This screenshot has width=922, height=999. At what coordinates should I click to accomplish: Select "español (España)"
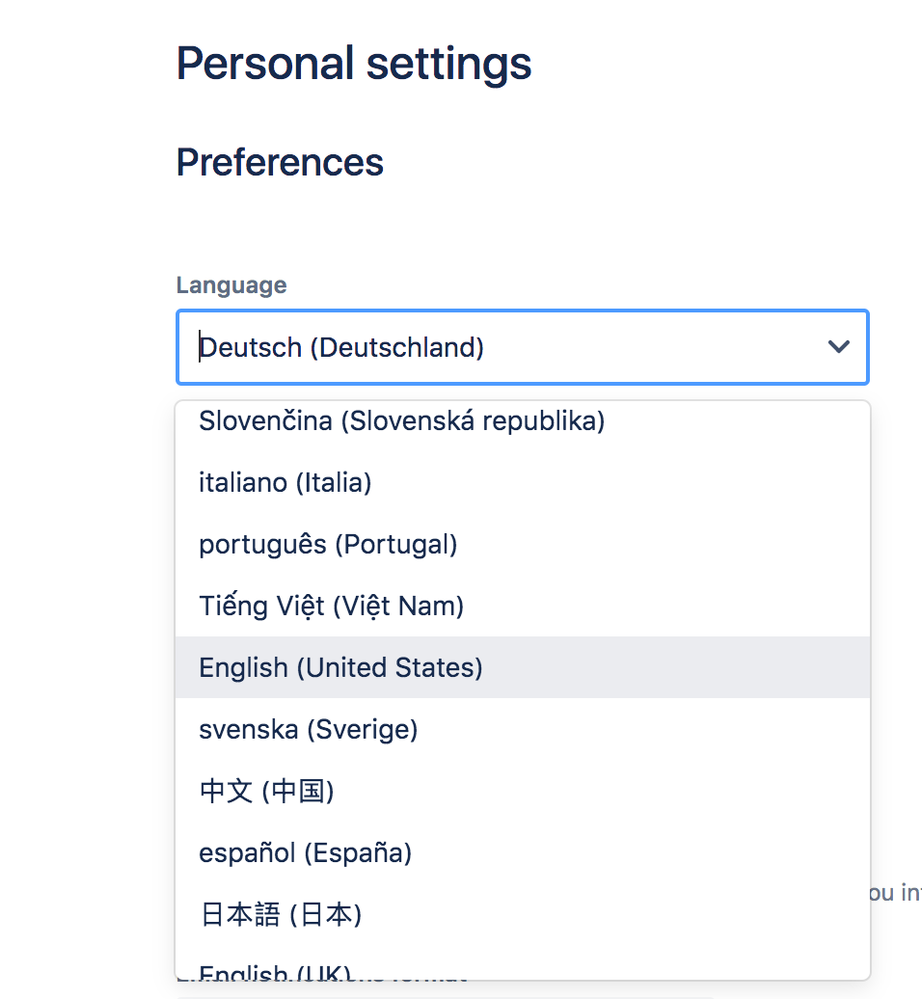click(x=304, y=852)
